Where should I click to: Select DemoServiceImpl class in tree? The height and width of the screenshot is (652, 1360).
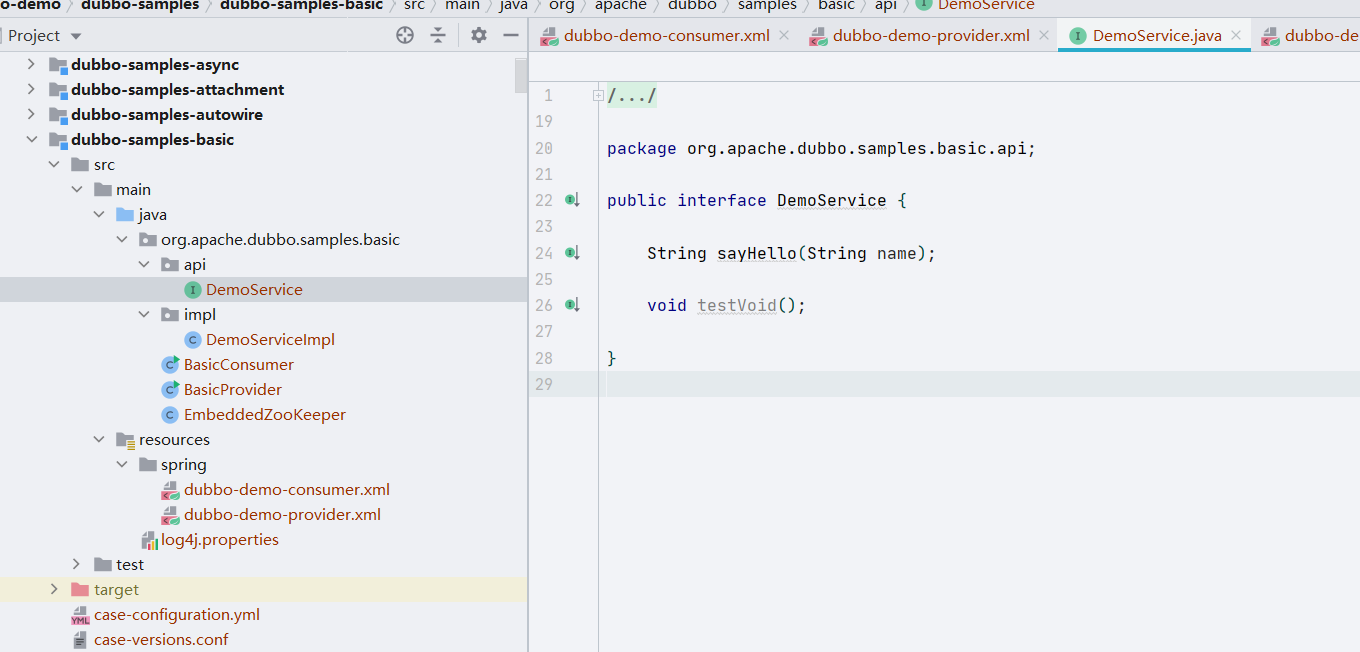(270, 339)
